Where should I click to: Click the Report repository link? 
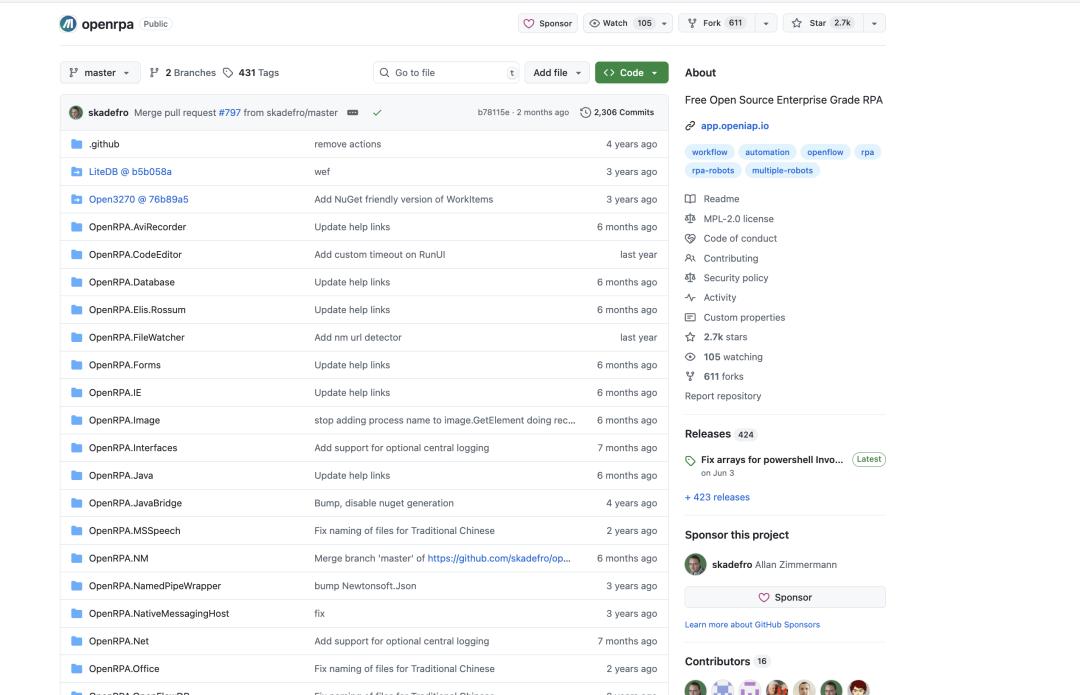[x=723, y=396]
